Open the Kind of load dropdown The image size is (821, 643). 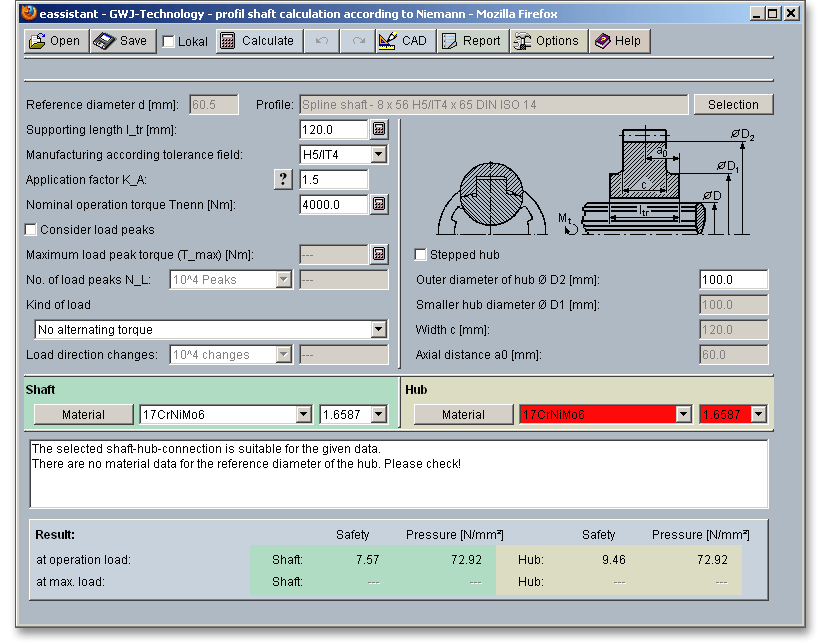[378, 329]
